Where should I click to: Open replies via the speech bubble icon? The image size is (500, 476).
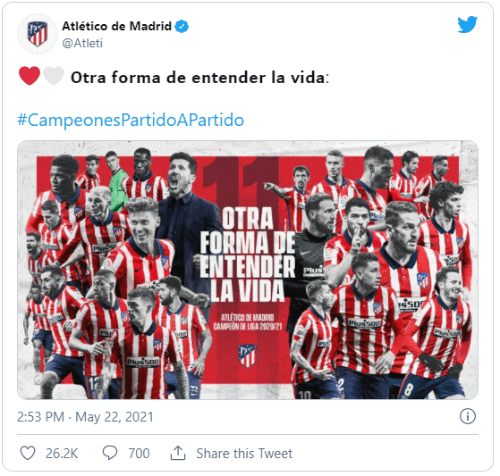pos(110,453)
